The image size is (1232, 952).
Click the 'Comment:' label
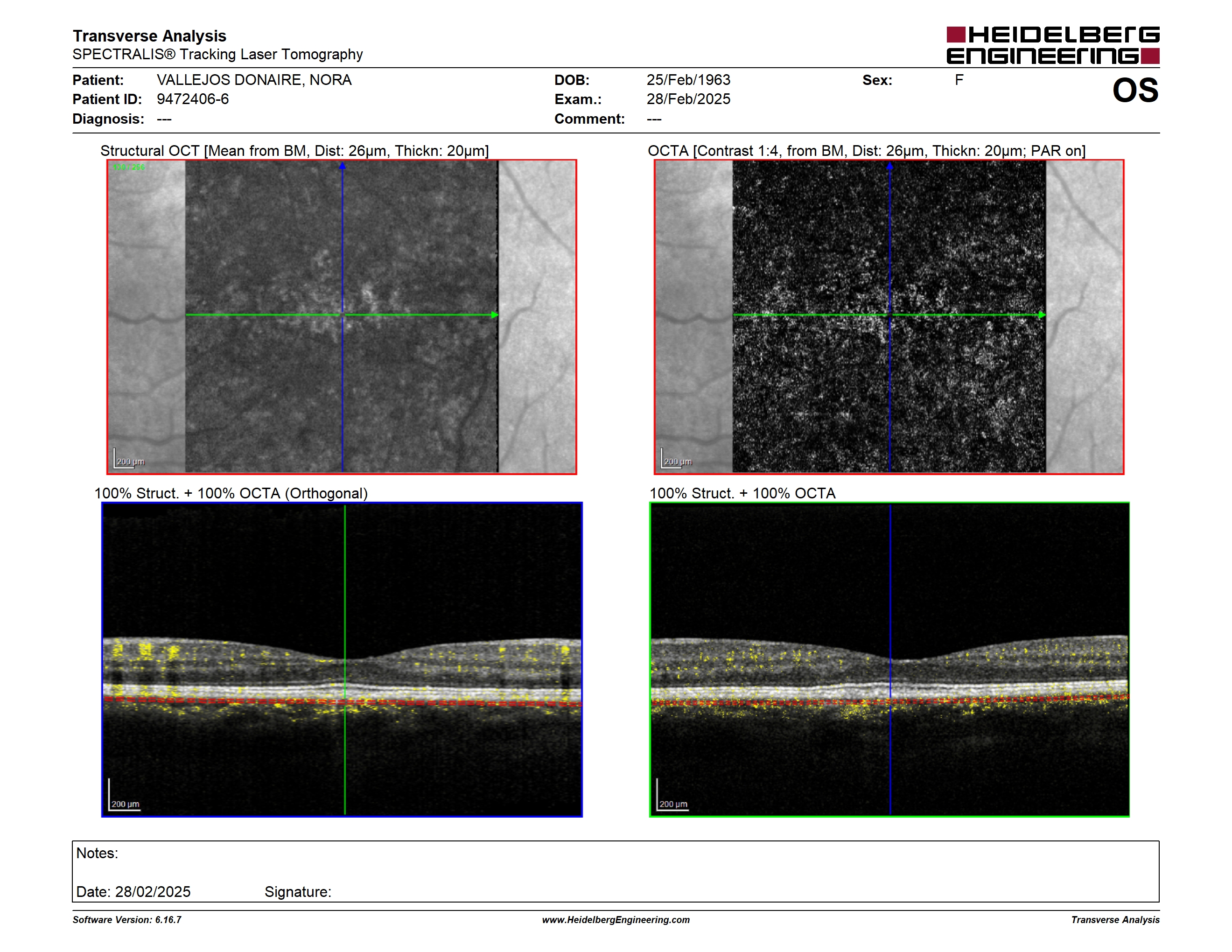pyautogui.click(x=589, y=119)
